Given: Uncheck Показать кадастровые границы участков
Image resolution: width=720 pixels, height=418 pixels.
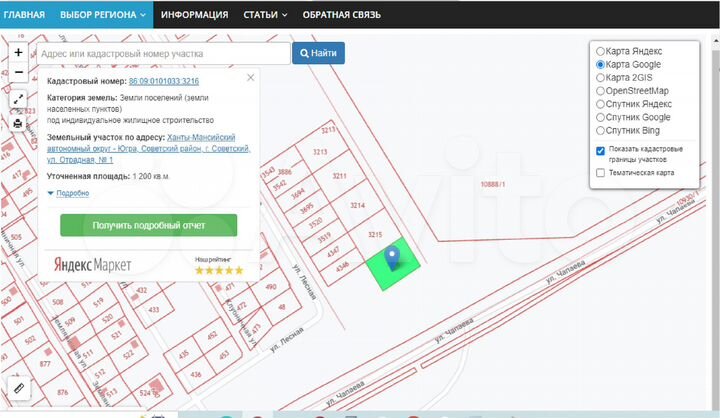Looking at the screenshot, I should (600, 150).
